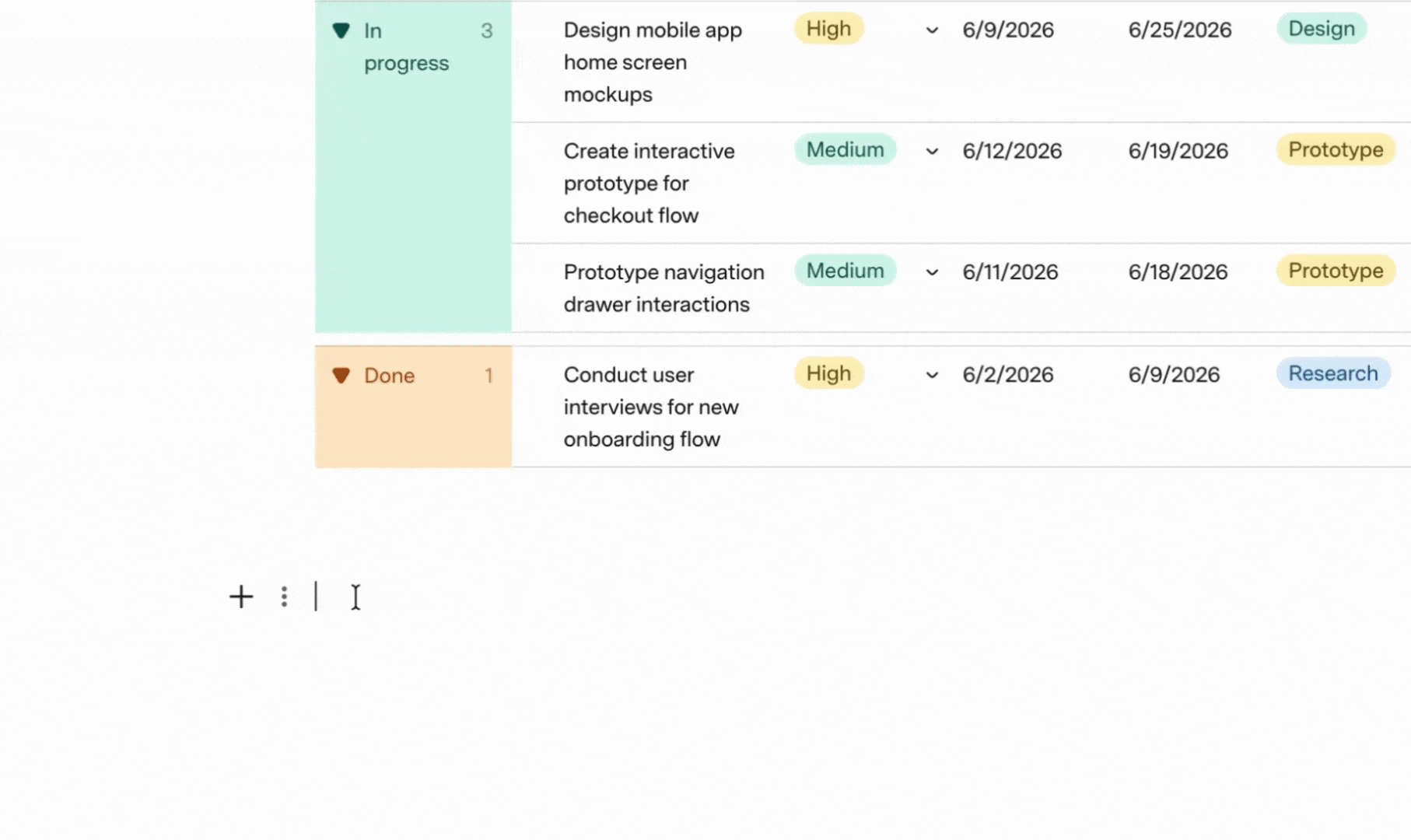Screen dimensions: 1411x840
Task: Click the plus icon to add a block
Action: click(x=241, y=597)
